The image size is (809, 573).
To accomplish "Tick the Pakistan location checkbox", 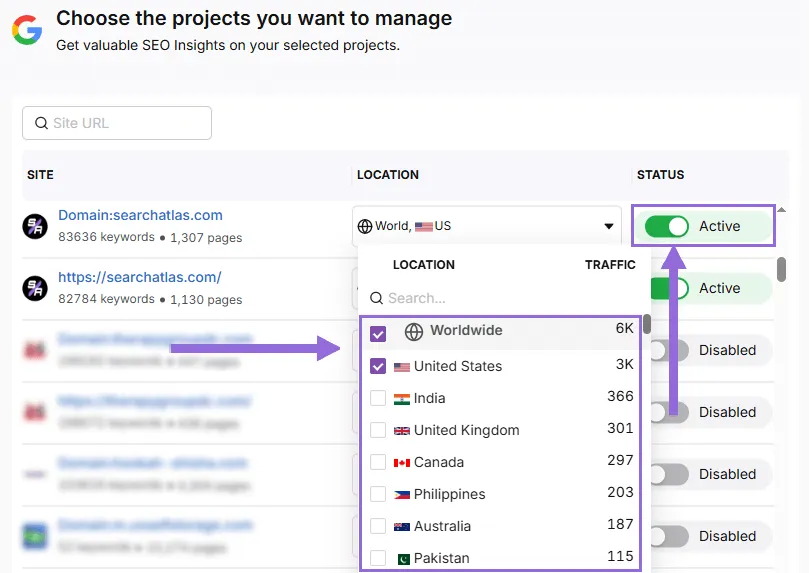I will click(x=378, y=558).
